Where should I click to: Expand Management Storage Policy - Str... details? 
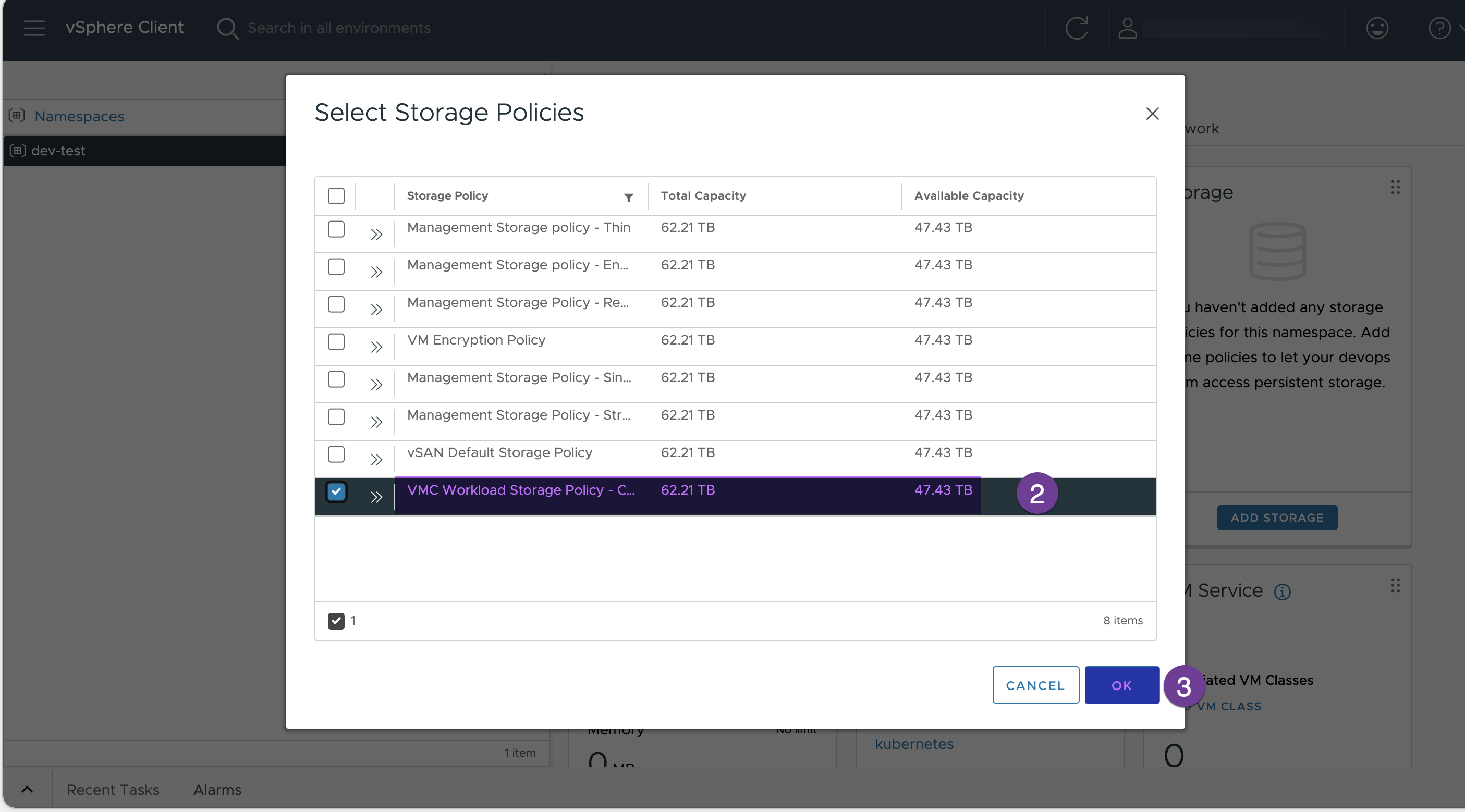[376, 422]
